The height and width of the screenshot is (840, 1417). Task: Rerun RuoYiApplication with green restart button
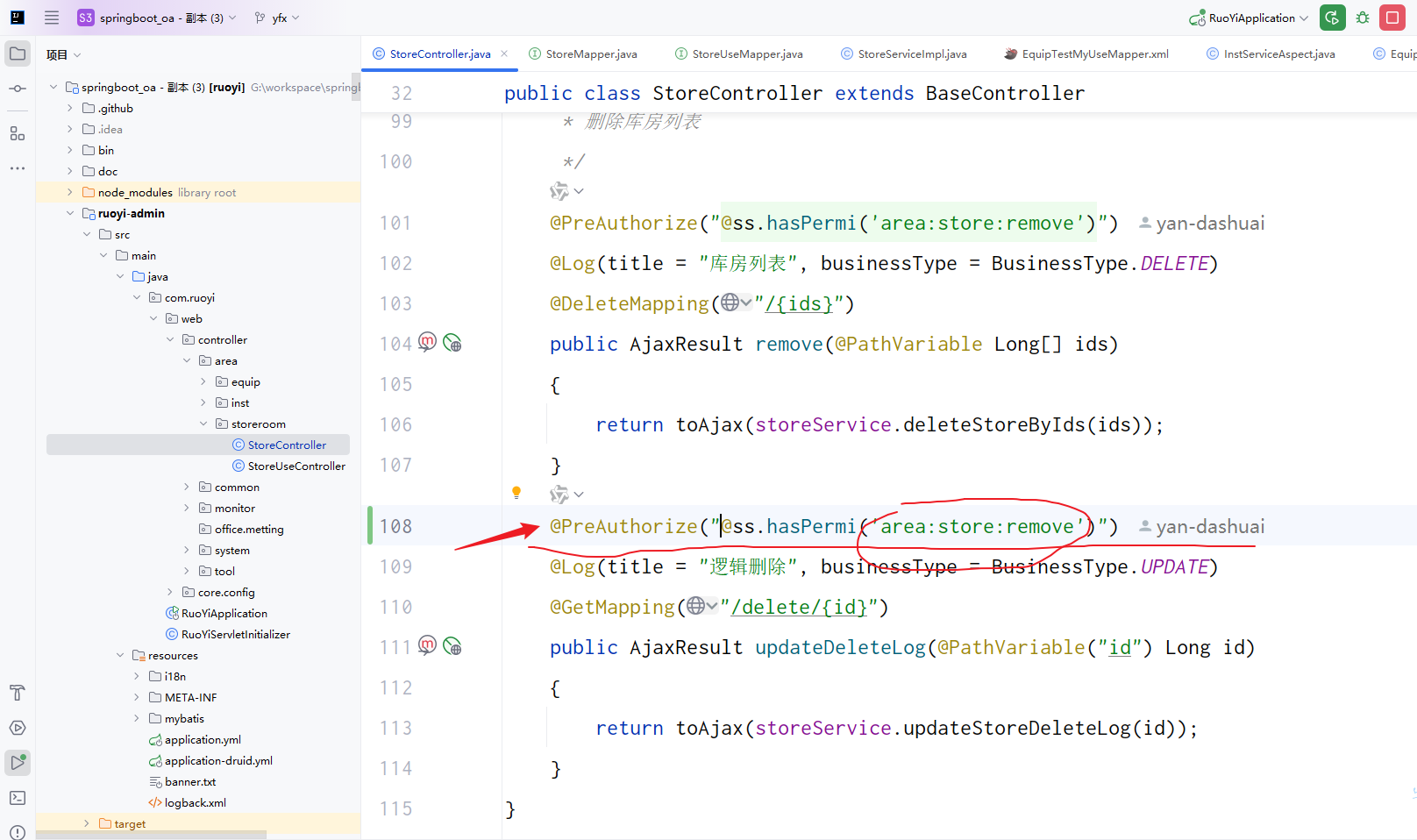coord(1333,18)
